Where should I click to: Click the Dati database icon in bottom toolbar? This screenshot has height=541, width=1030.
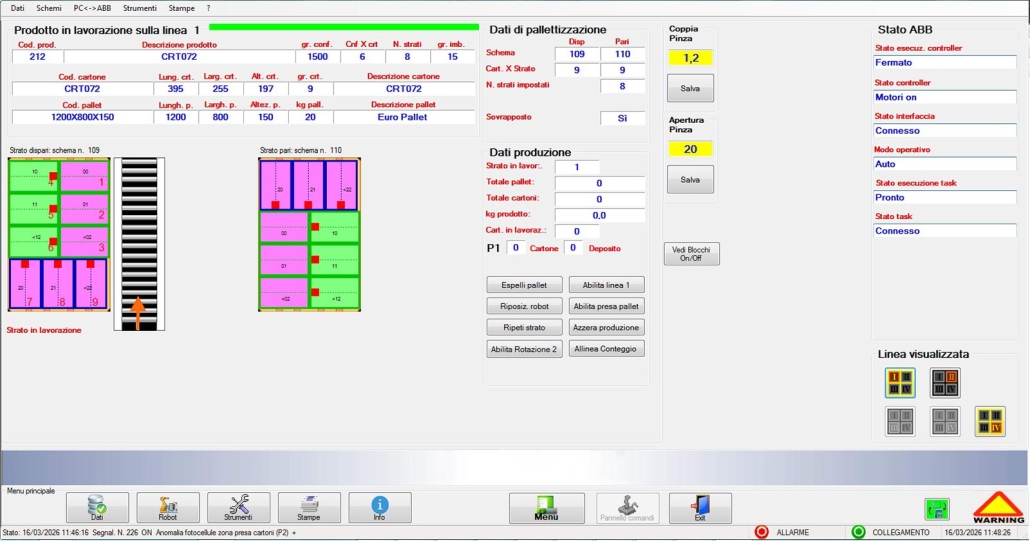[x=97, y=507]
